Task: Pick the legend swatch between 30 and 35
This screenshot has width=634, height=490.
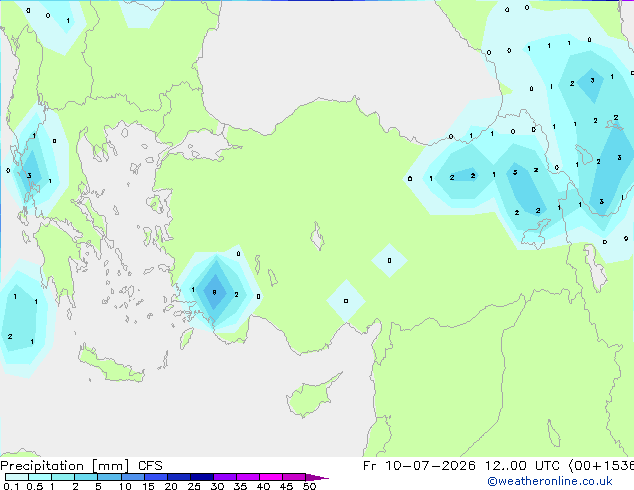Action: [224, 477]
